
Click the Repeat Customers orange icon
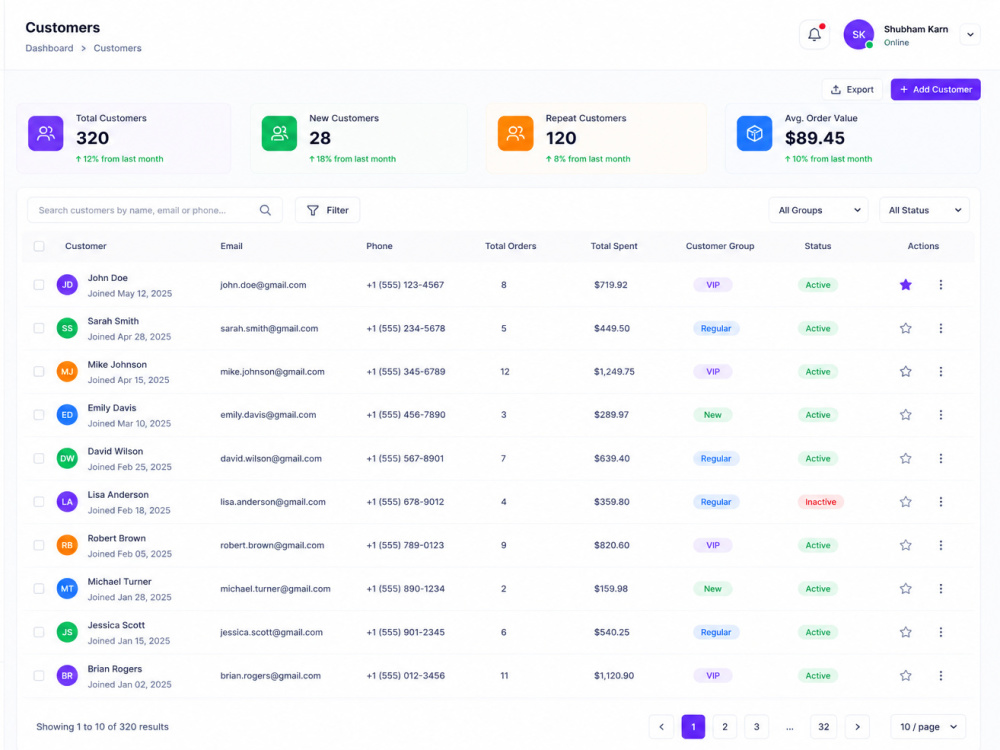point(515,133)
